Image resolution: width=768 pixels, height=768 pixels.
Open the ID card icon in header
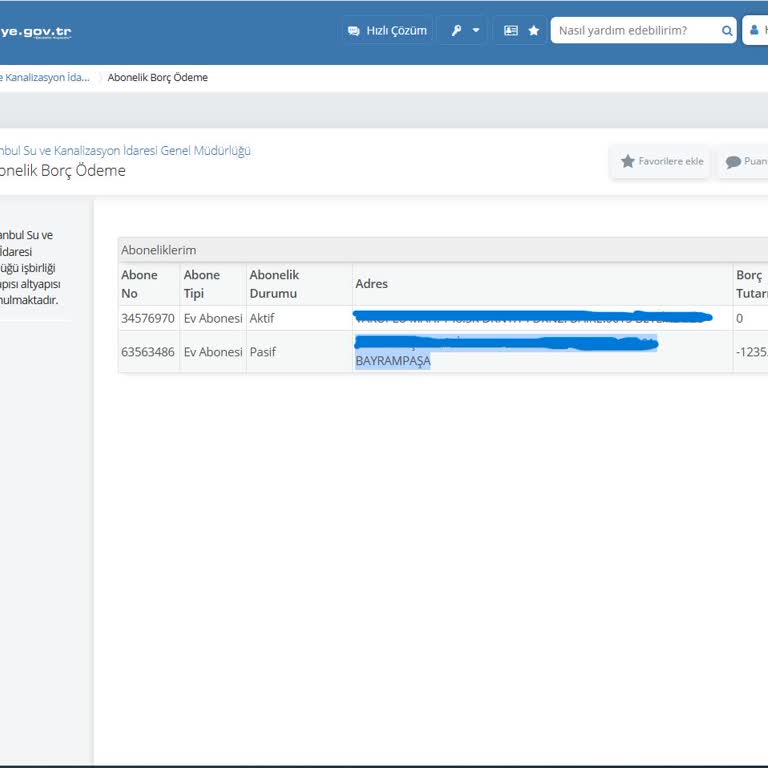tap(511, 31)
